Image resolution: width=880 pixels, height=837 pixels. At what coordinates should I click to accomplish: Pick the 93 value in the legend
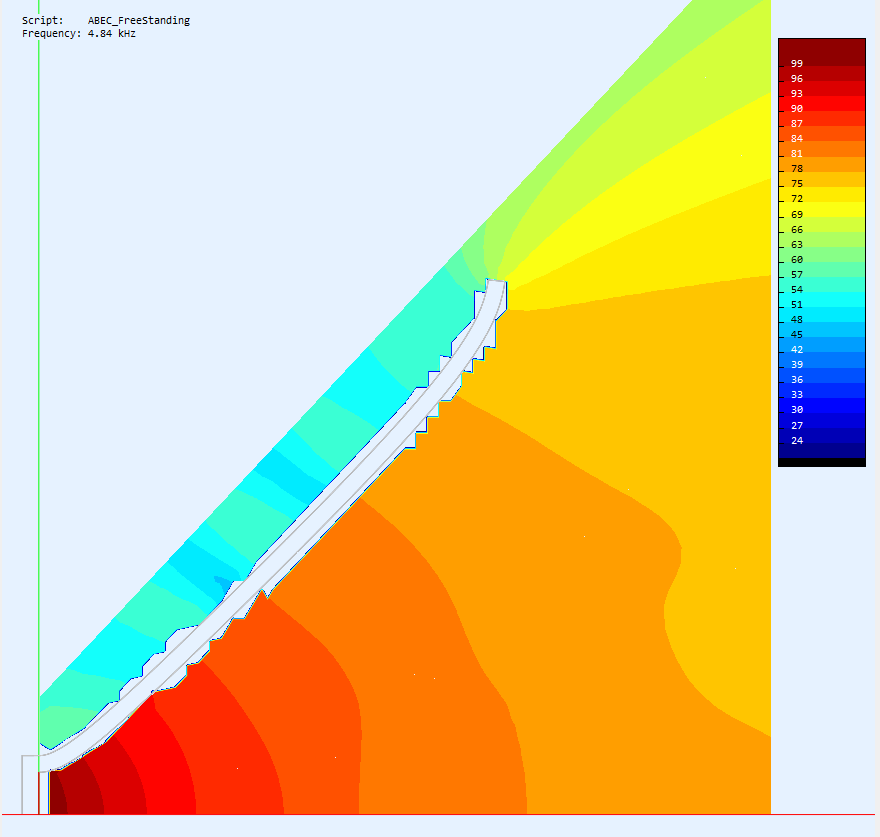(796, 94)
